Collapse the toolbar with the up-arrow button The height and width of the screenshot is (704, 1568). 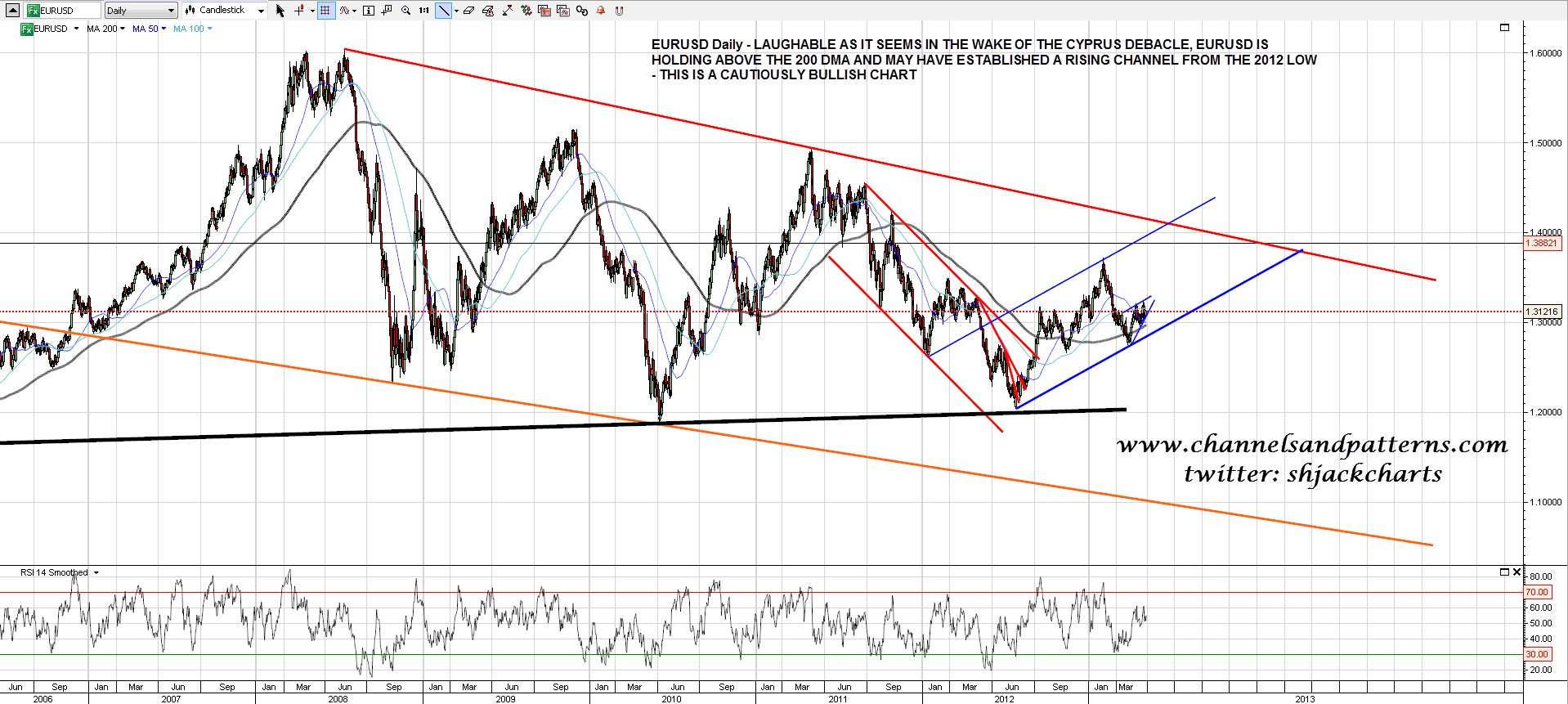click(x=12, y=11)
